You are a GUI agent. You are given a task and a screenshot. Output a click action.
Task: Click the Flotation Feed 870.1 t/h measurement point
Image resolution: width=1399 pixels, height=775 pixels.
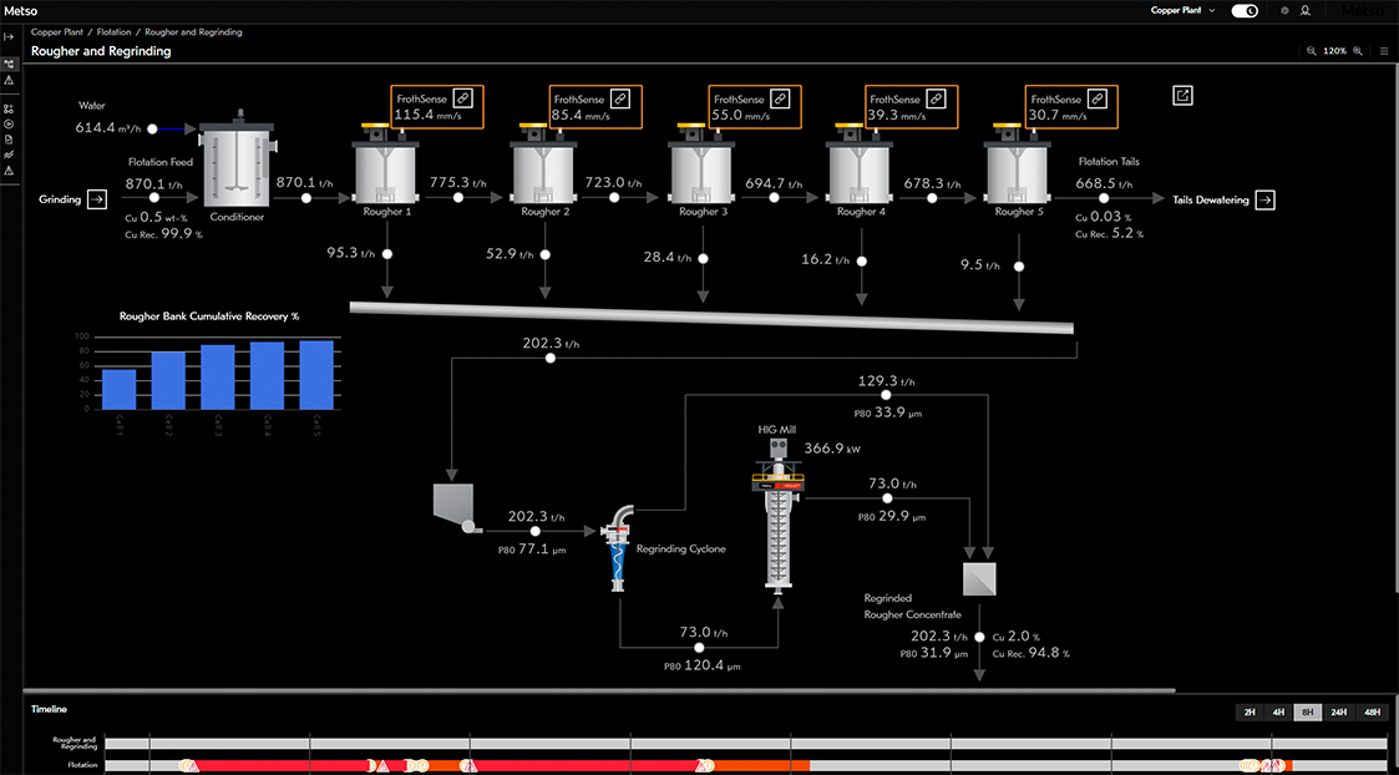coord(153,198)
